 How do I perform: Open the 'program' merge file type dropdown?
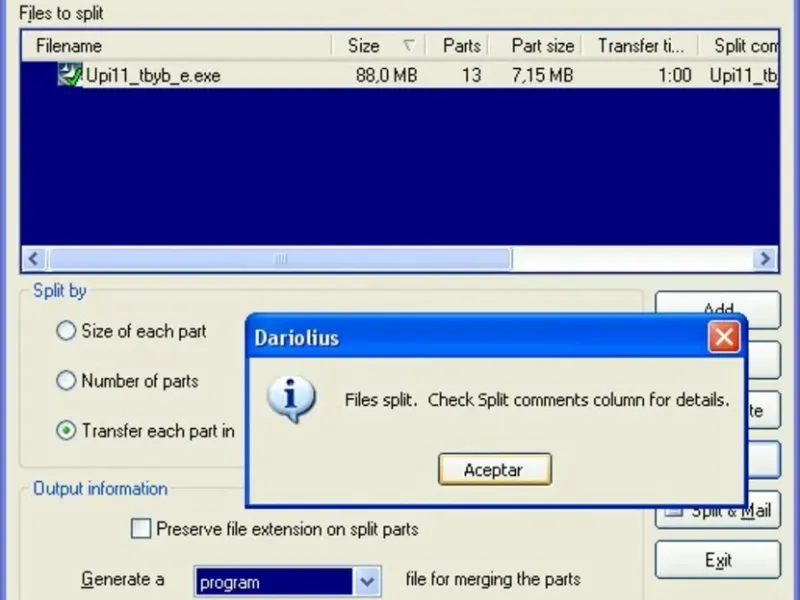pos(367,581)
